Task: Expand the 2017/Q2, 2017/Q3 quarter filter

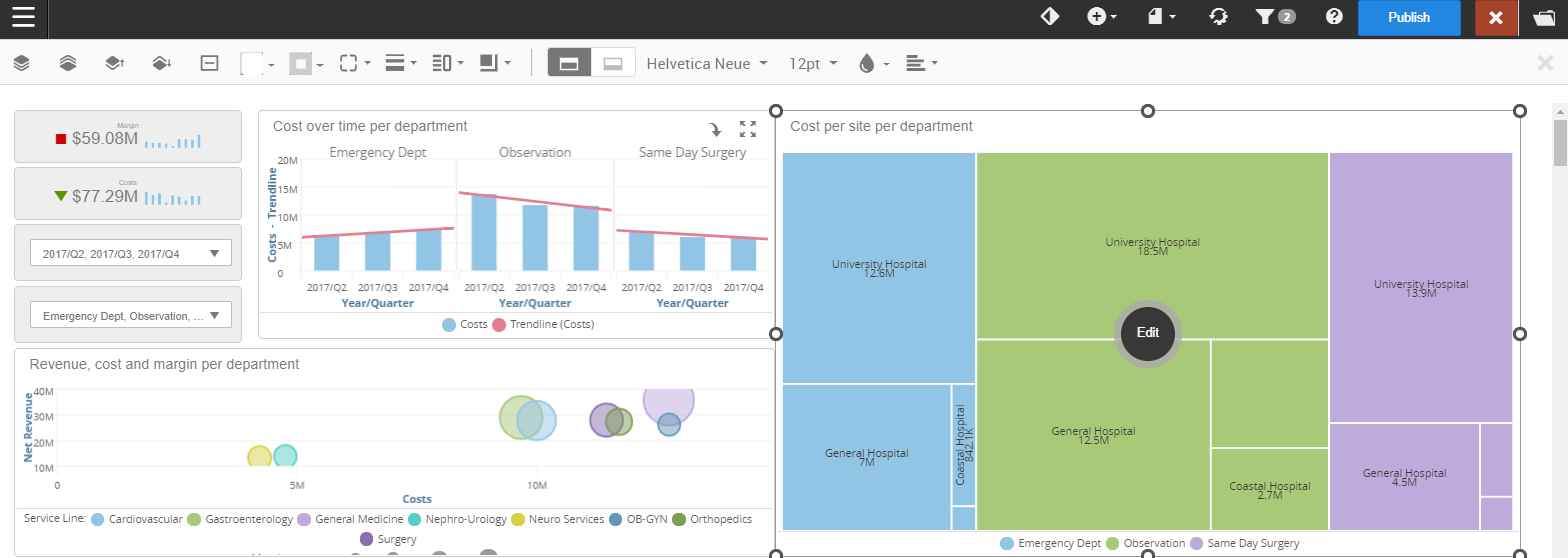Action: point(131,254)
